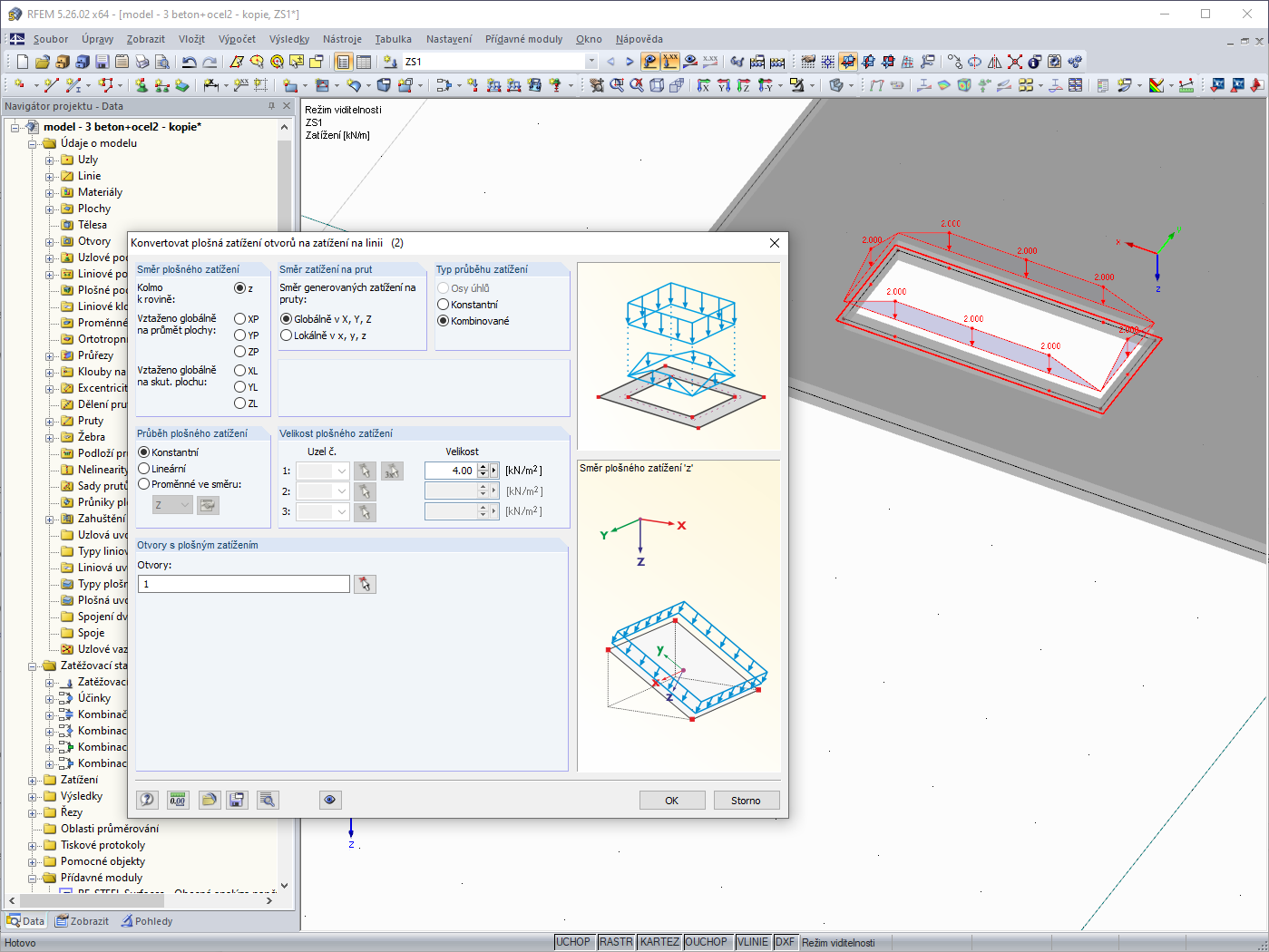Screen dimensions: 1269x952
Task: Select the XP load direction radio
Action: pyautogui.click(x=239, y=319)
